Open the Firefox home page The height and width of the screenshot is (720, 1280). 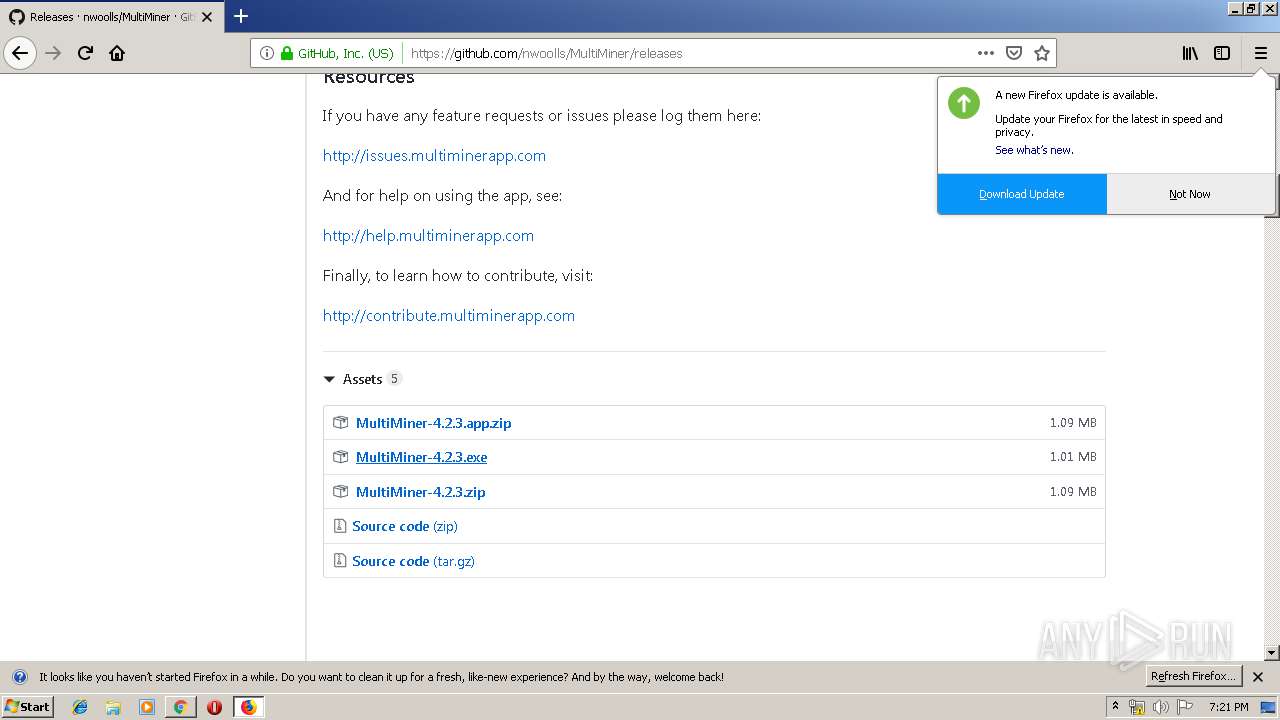[x=117, y=53]
